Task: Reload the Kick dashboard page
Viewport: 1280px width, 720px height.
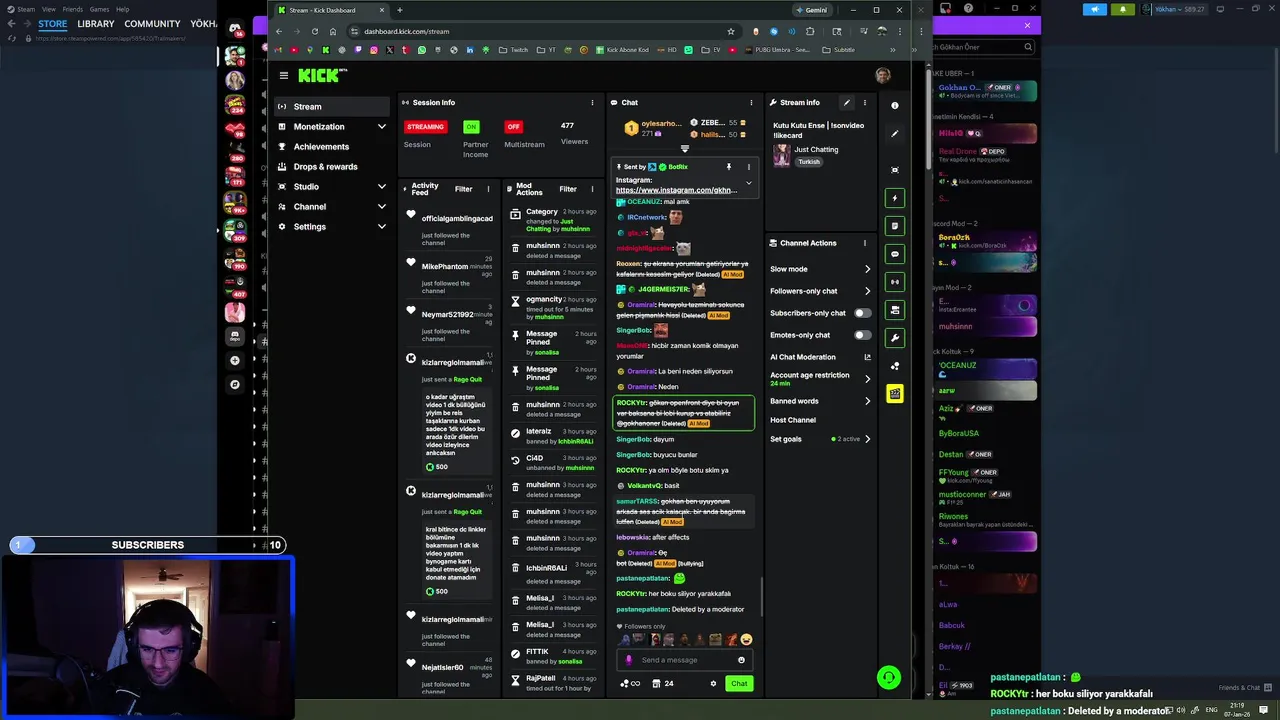Action: [315, 31]
